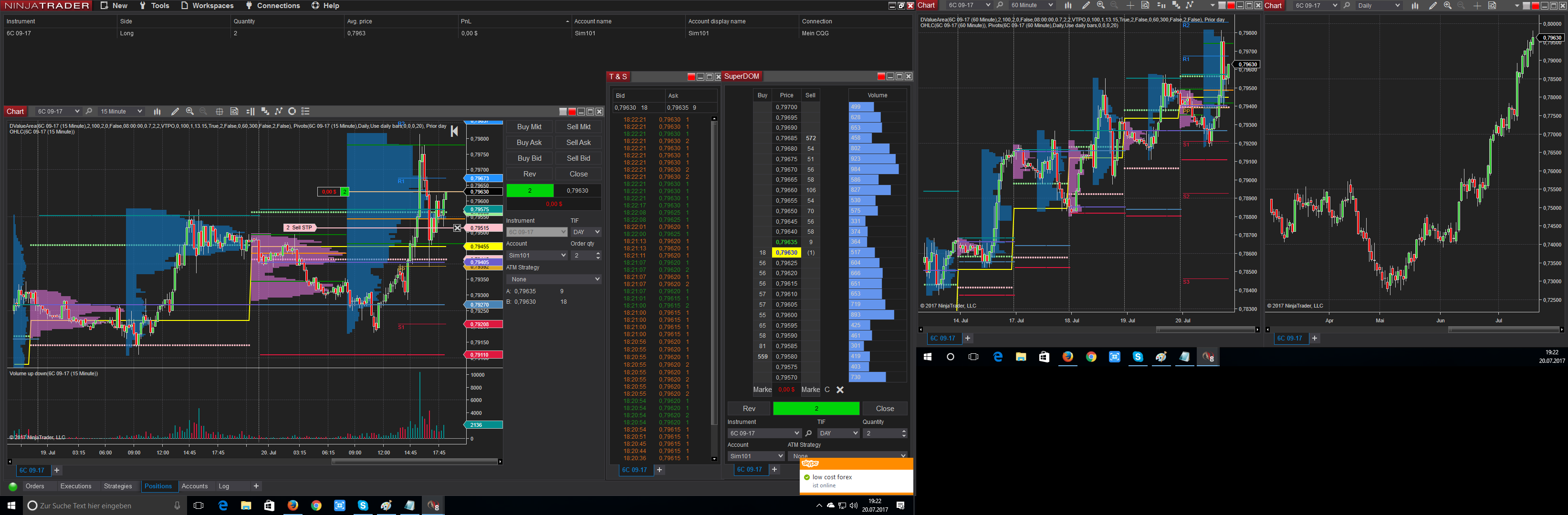This screenshot has height=515, width=1568.
Task: Open the Workspaces menu
Action: [207, 5]
